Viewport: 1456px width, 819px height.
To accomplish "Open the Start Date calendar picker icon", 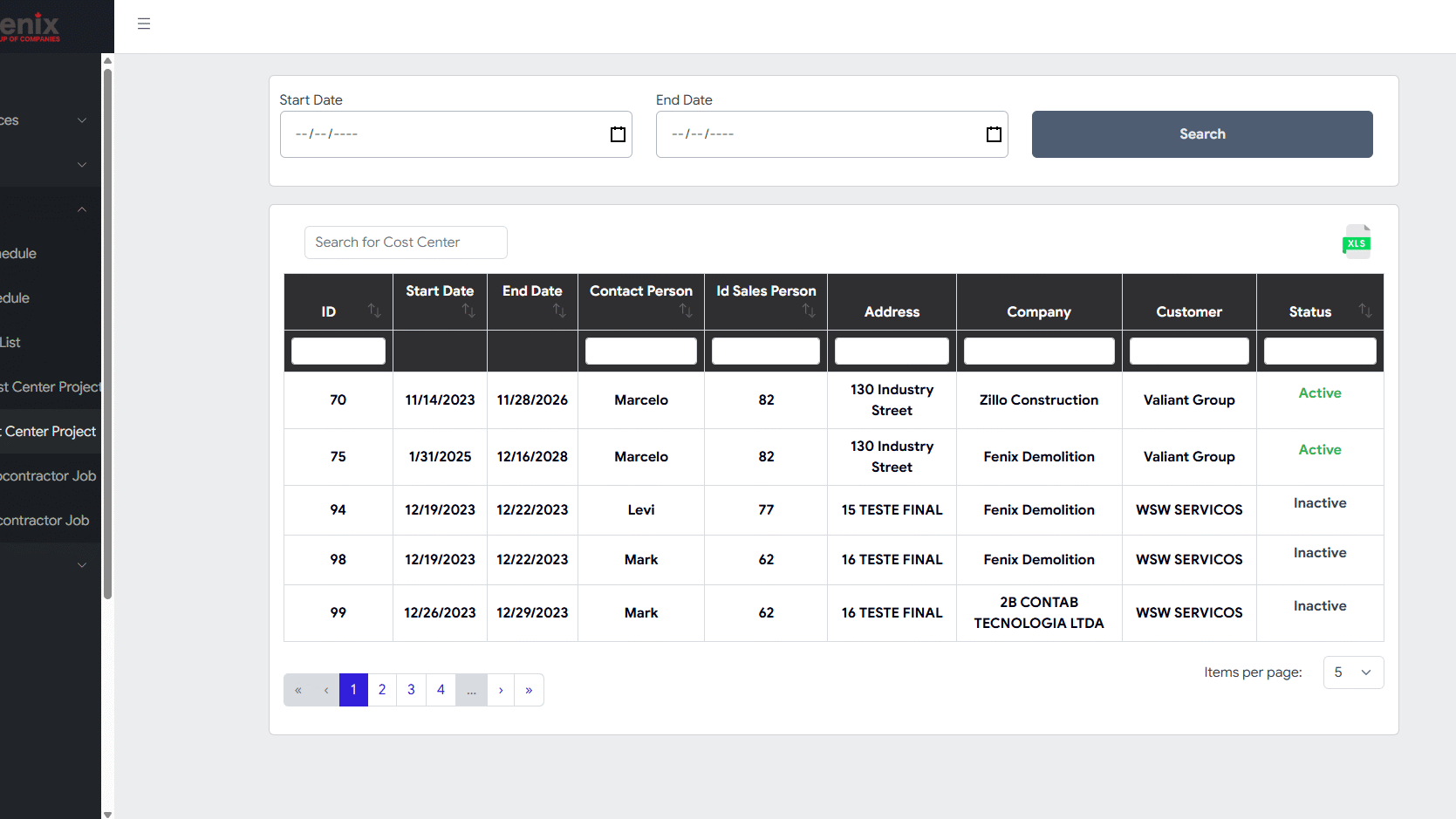I will (x=618, y=134).
